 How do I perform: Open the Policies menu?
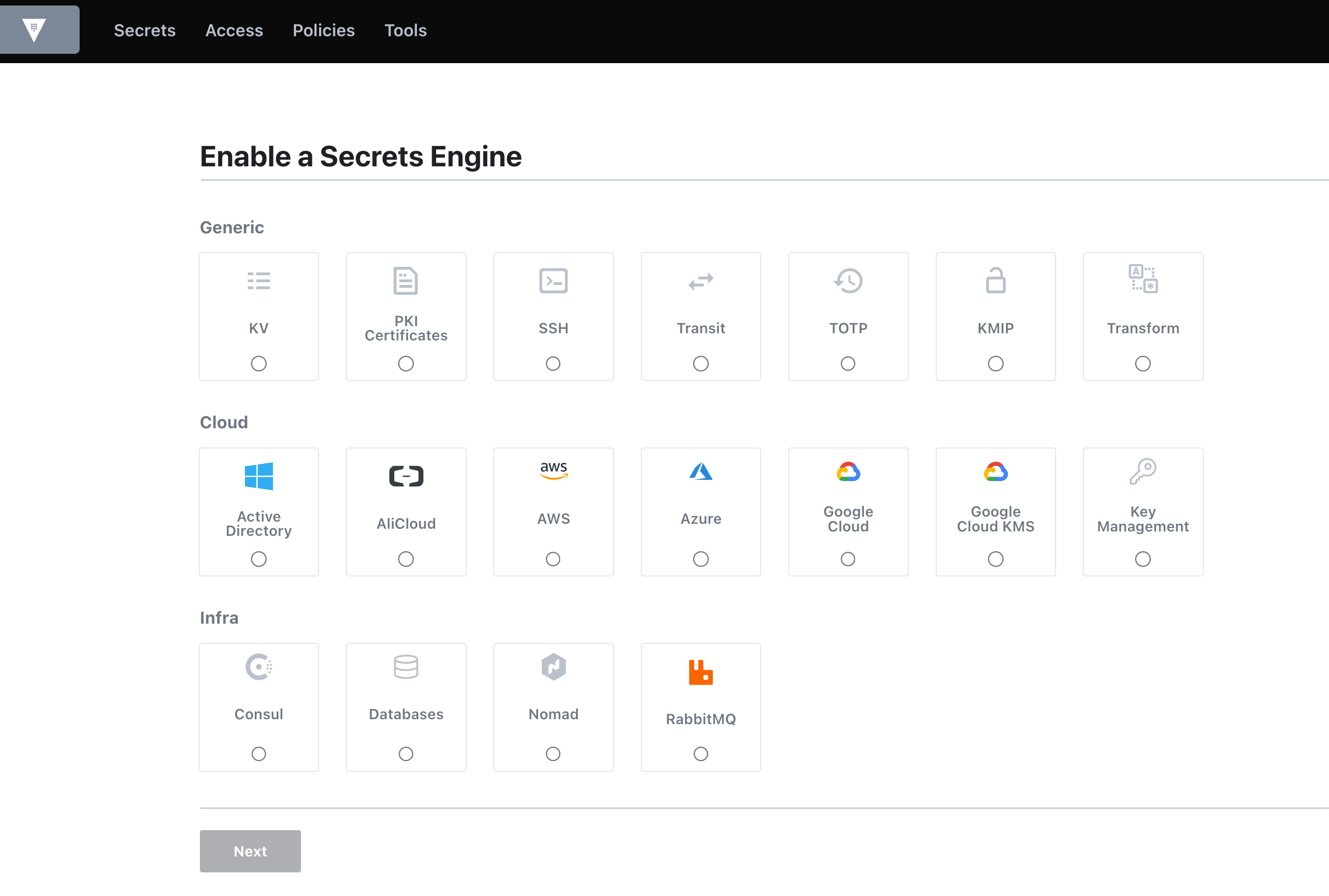pyautogui.click(x=323, y=30)
